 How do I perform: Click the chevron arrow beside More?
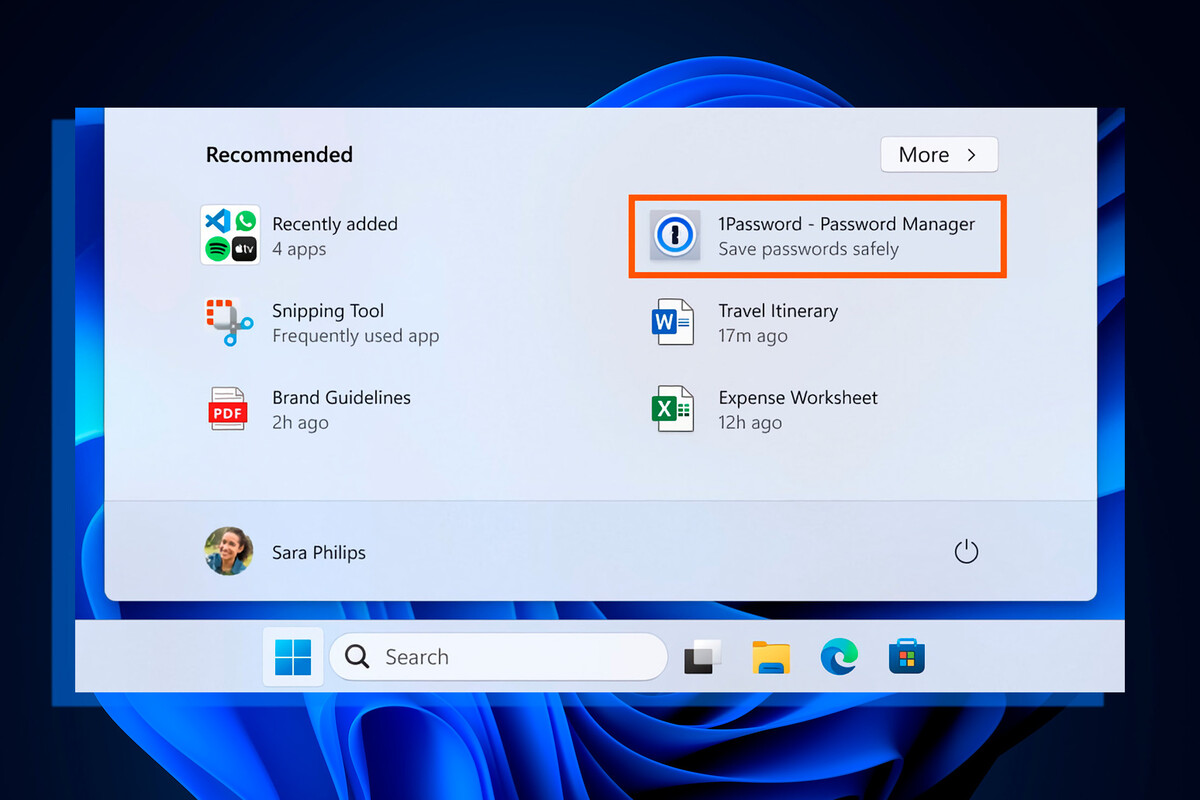971,155
